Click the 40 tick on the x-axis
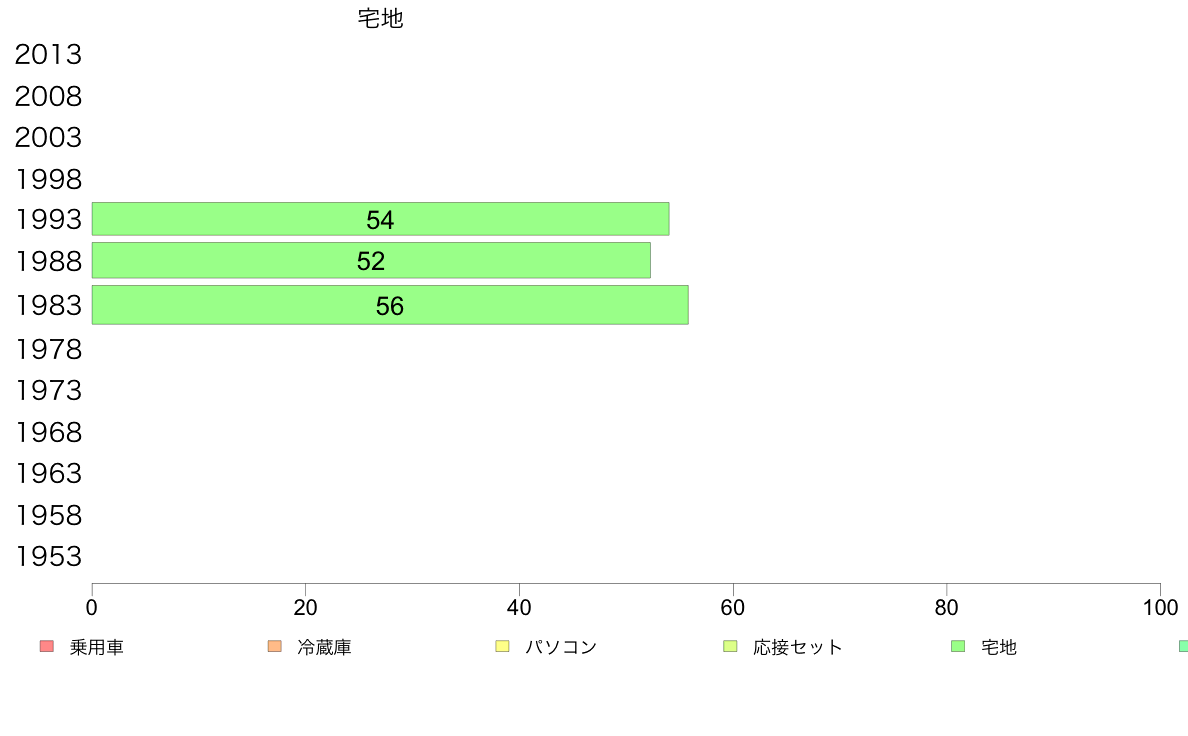This screenshot has height=736, width=1188. [519, 607]
